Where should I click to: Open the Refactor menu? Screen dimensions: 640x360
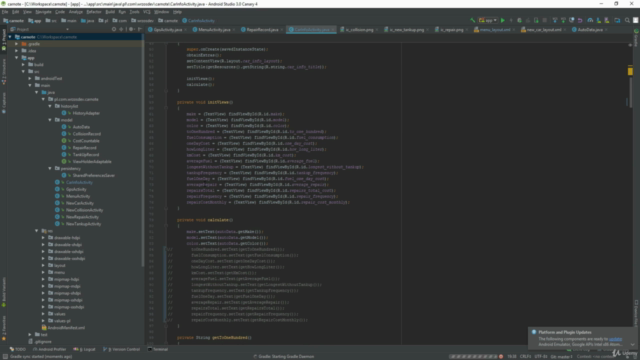pos(94,12)
